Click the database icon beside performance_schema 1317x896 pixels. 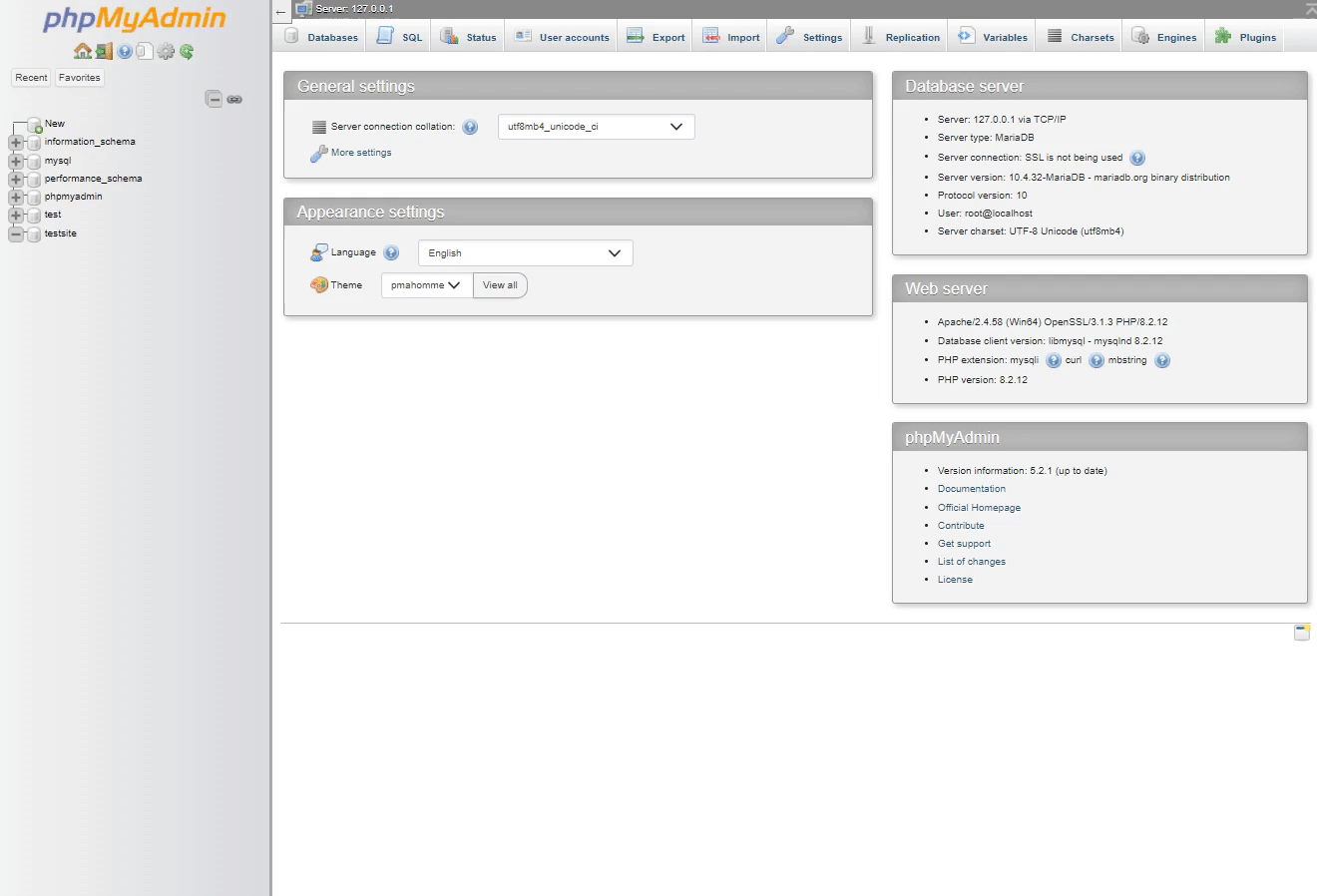[34, 180]
